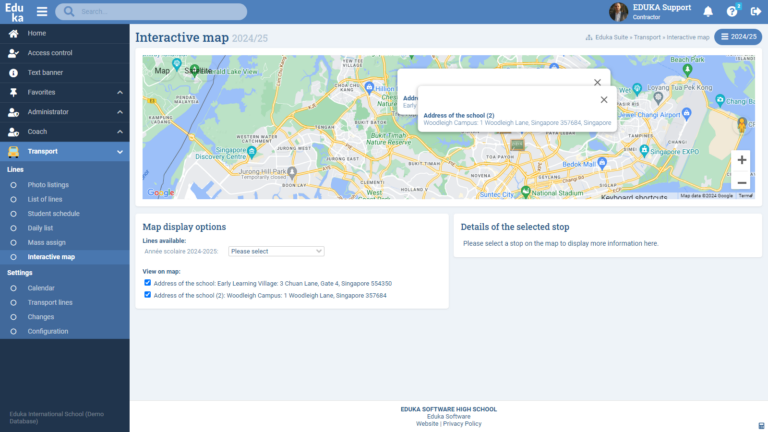Close the Early Learning Village info popup

597,82
